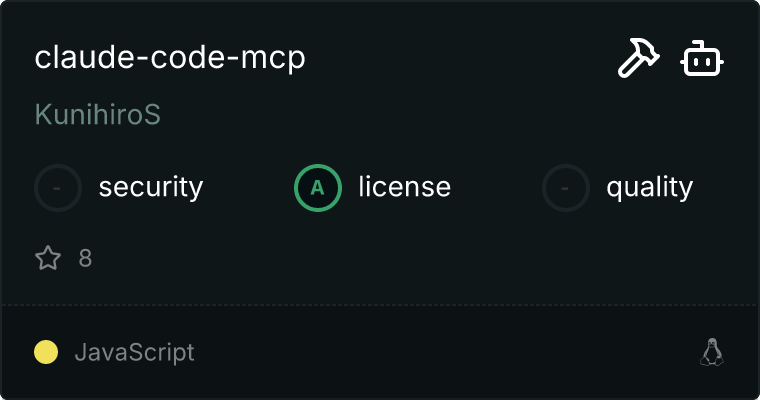Click the dash inside security circle

(57, 188)
